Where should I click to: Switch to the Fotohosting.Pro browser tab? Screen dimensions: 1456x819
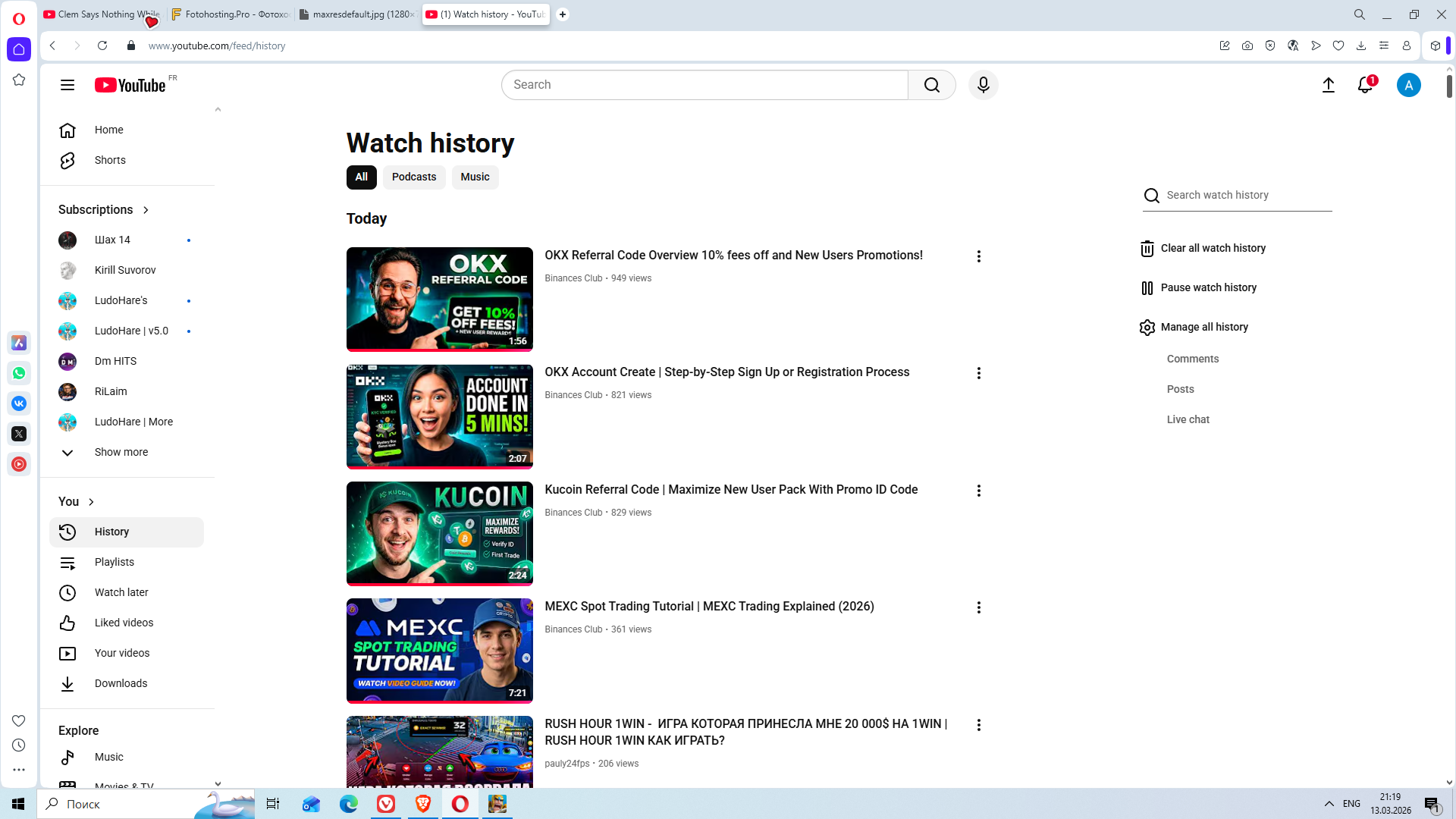(231, 14)
